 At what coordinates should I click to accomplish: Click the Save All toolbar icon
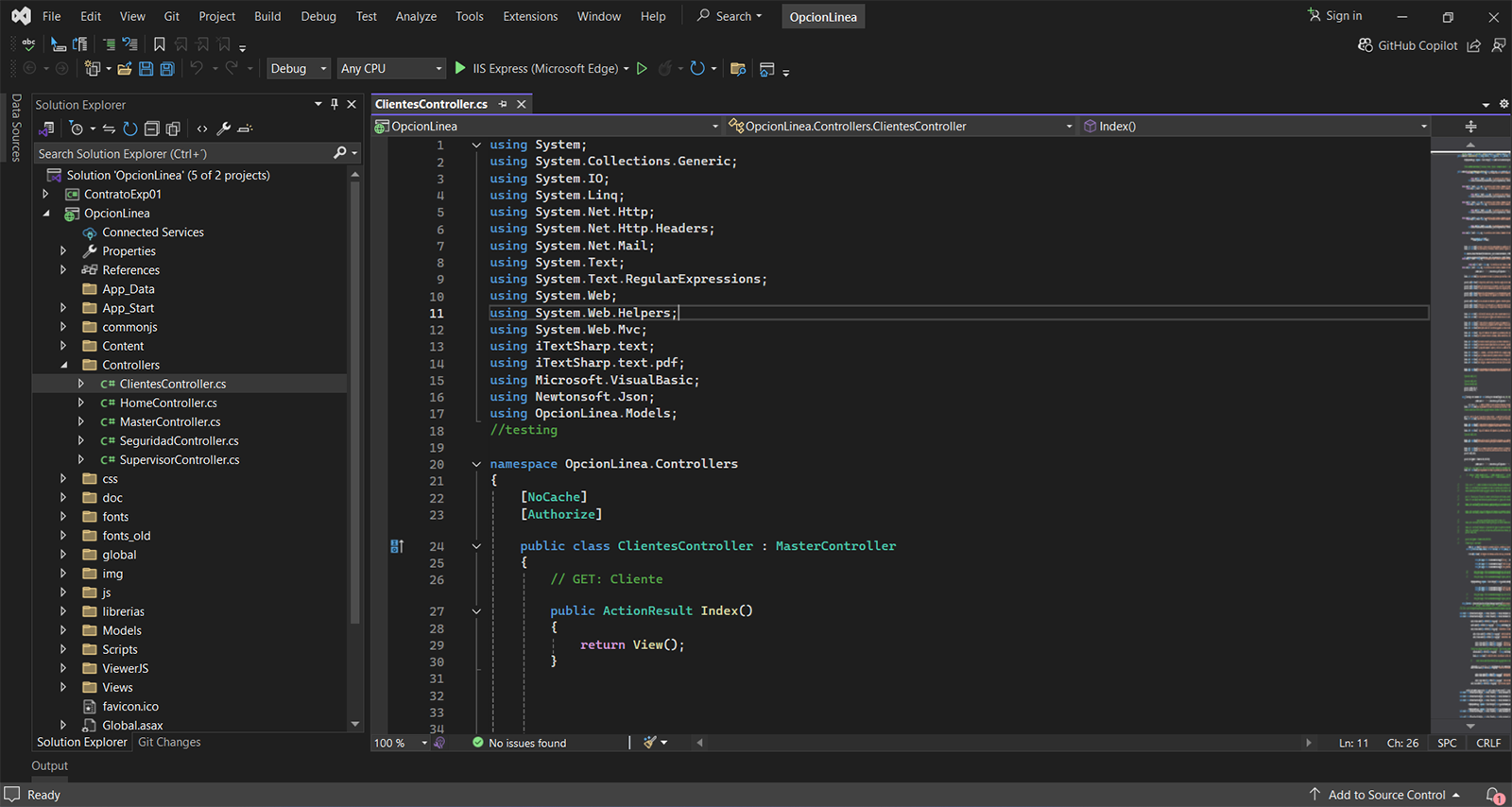pos(167,69)
